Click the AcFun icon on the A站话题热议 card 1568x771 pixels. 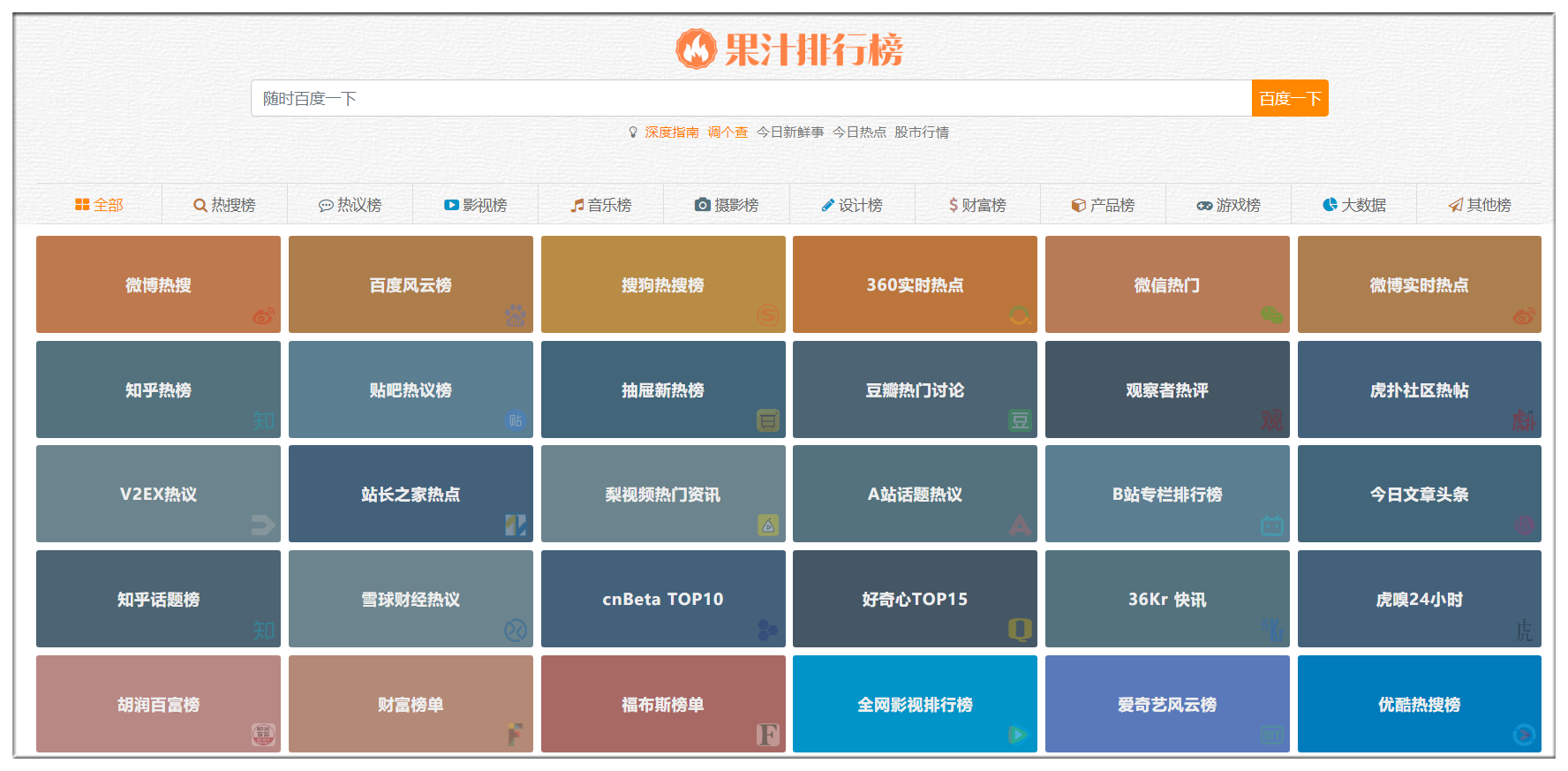pyautogui.click(x=1020, y=525)
